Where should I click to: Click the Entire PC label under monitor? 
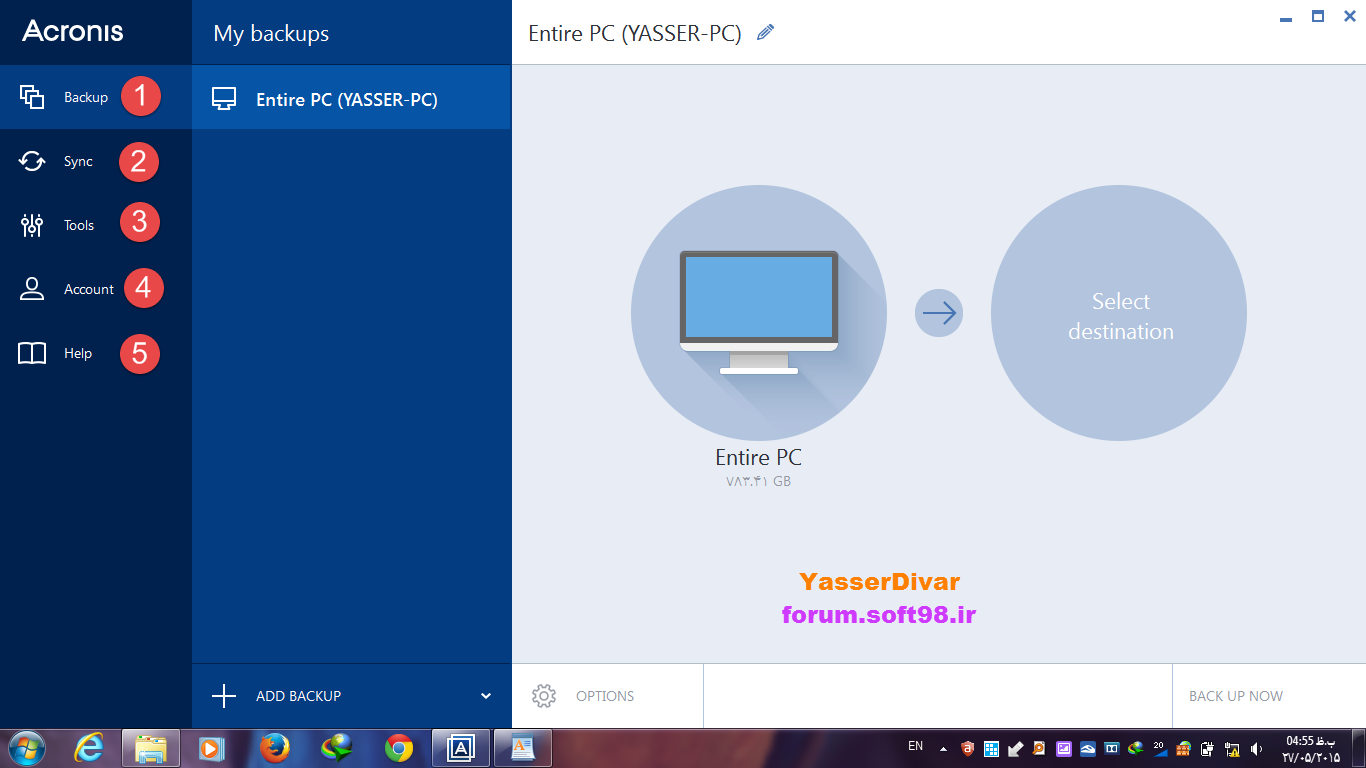pos(758,457)
